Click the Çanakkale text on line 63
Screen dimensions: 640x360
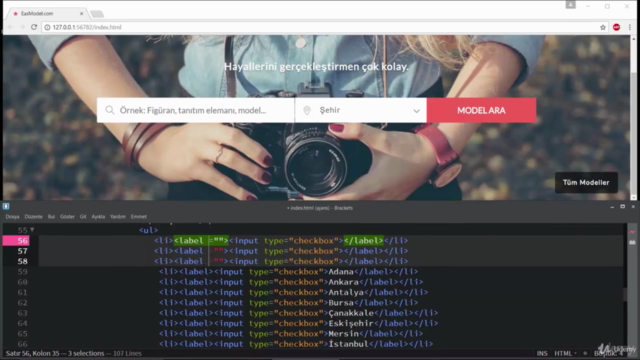point(351,313)
